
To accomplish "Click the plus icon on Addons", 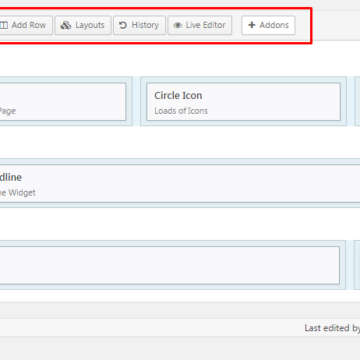I will 252,25.
